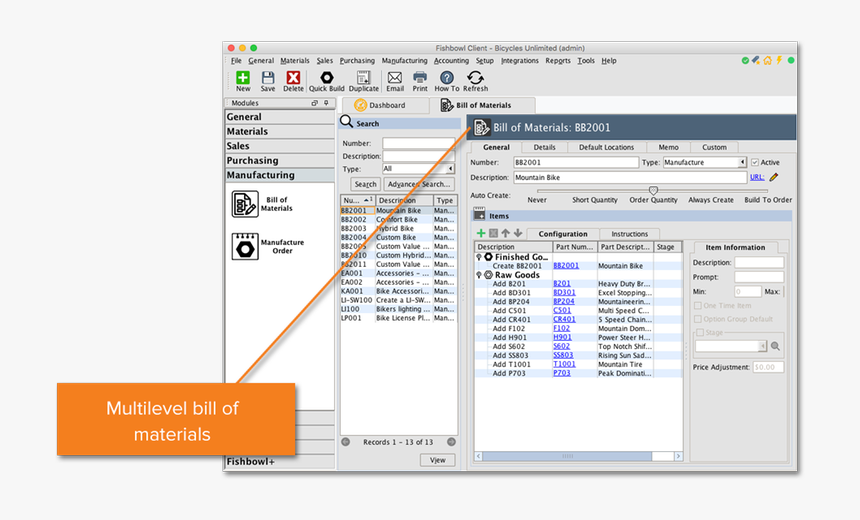The image size is (860, 520).
Task: Open the BOM Type Manufacture dropdown
Action: pyautogui.click(x=741, y=162)
